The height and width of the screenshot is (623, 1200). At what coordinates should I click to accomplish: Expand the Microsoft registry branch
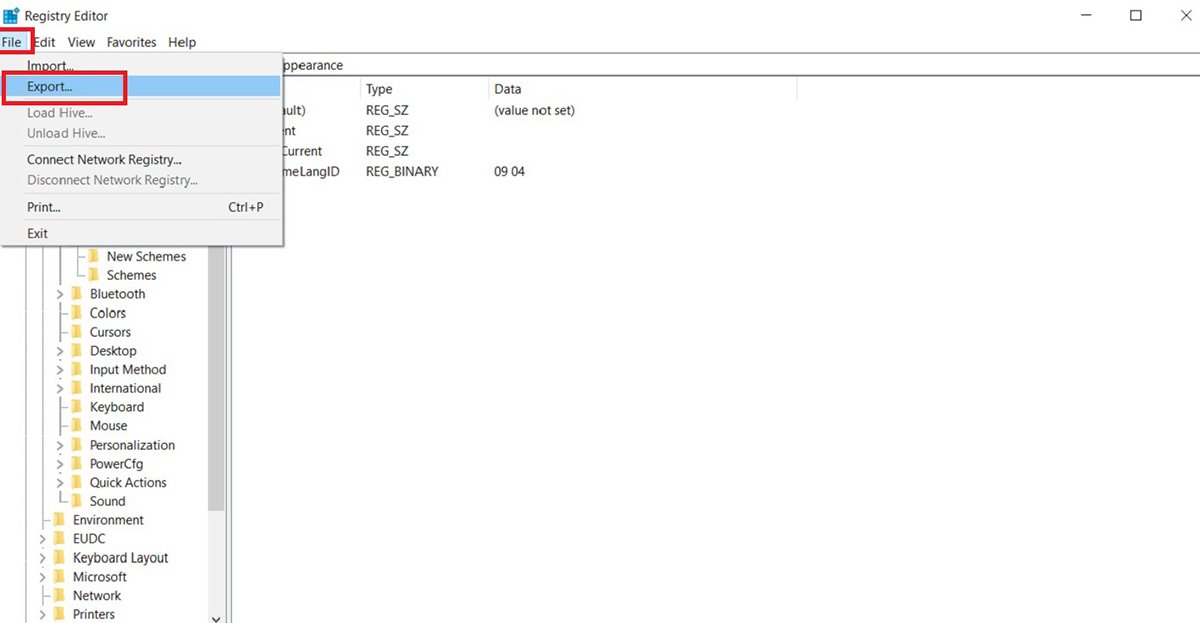click(x=42, y=576)
